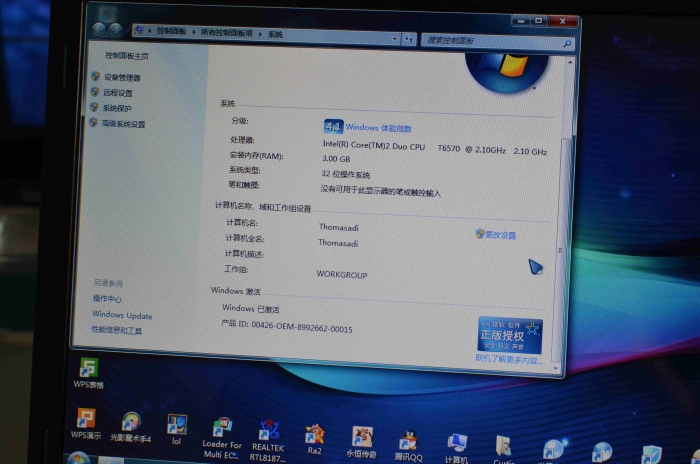
Task: Click Thomasadi next to 计算机全名
Action: click(338, 243)
